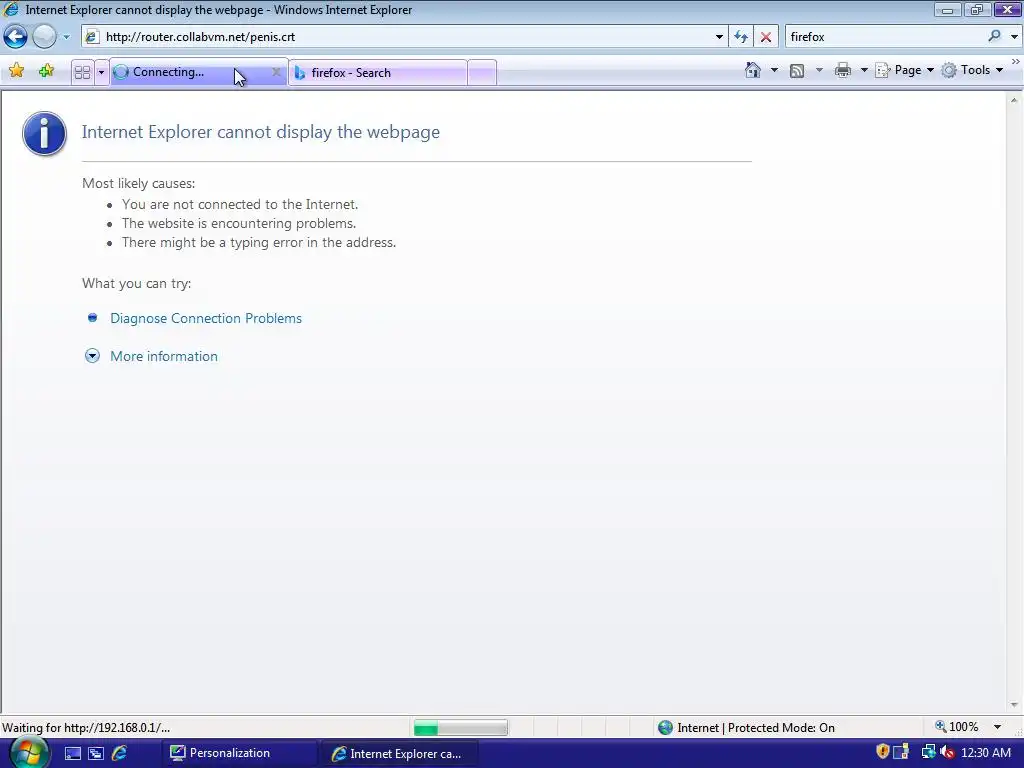Screen dimensions: 1024x768
Task: Switch to the firefox - Search tab
Action: [377, 72]
